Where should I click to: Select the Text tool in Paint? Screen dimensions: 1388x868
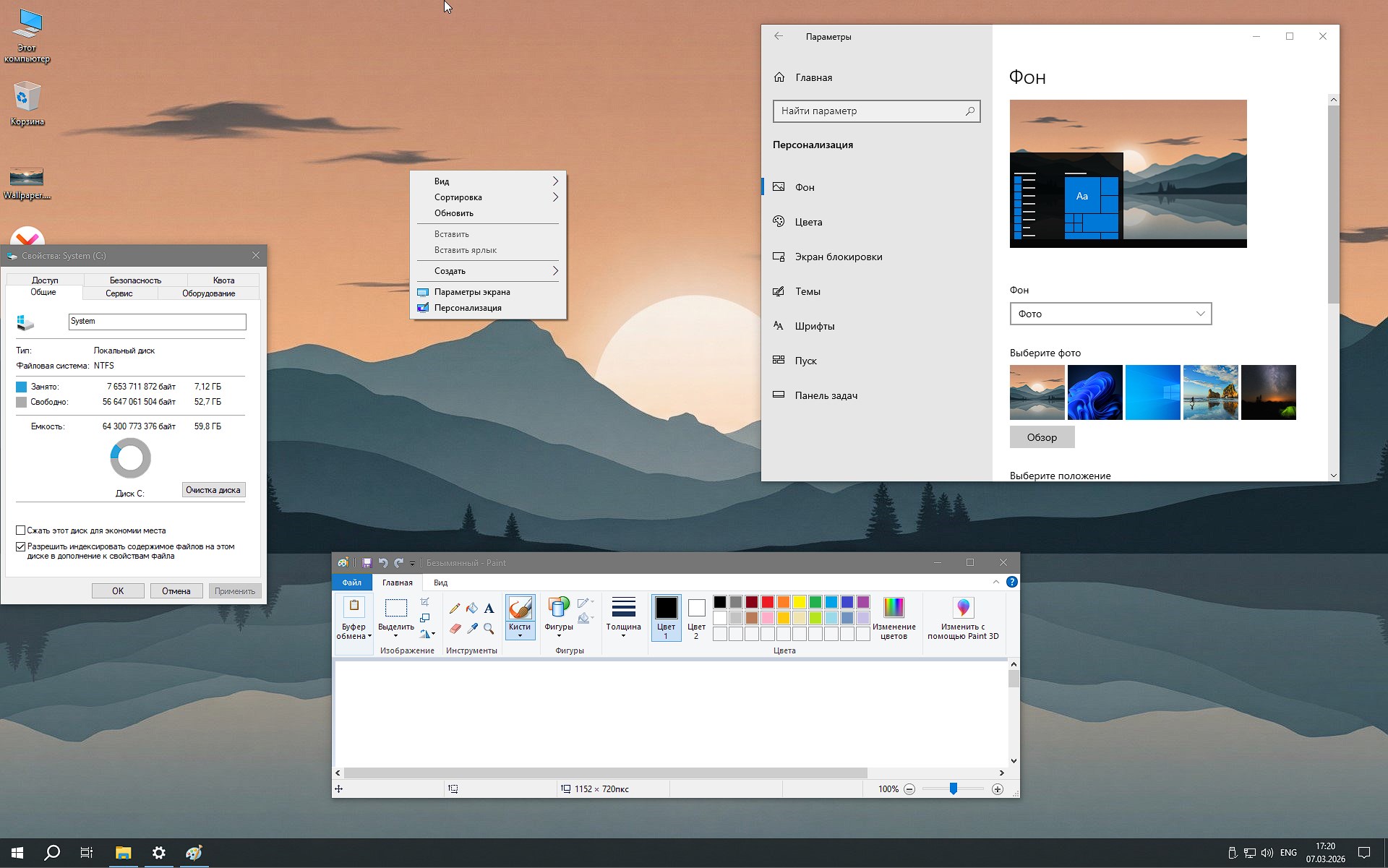coord(489,609)
